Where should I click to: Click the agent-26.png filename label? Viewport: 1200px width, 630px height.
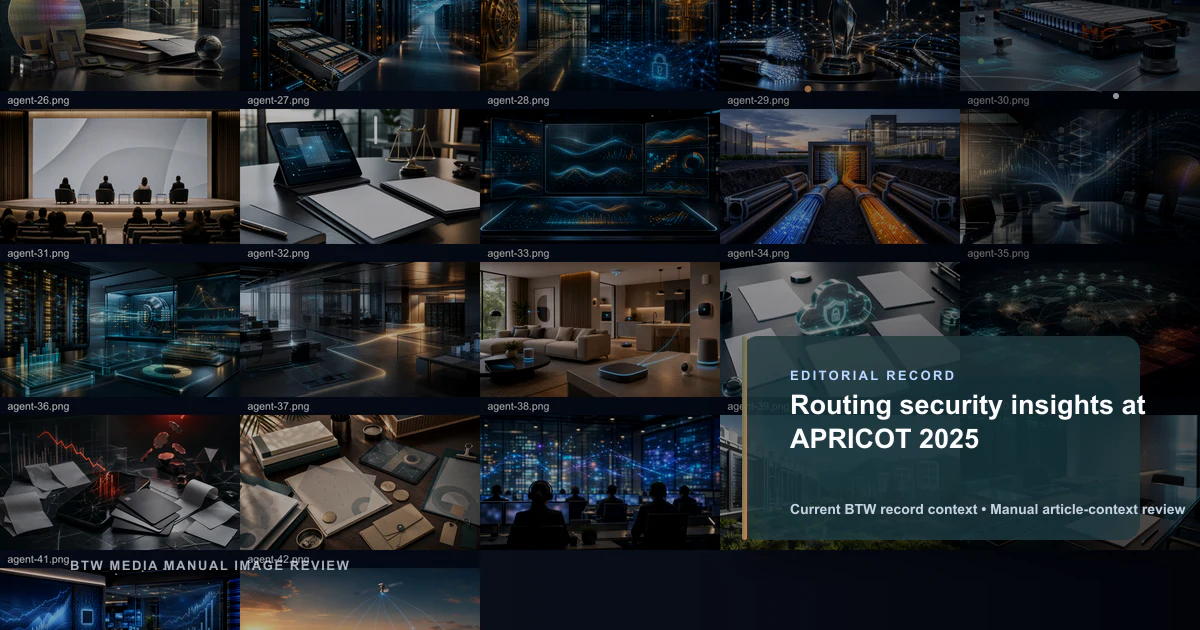[x=38, y=101]
